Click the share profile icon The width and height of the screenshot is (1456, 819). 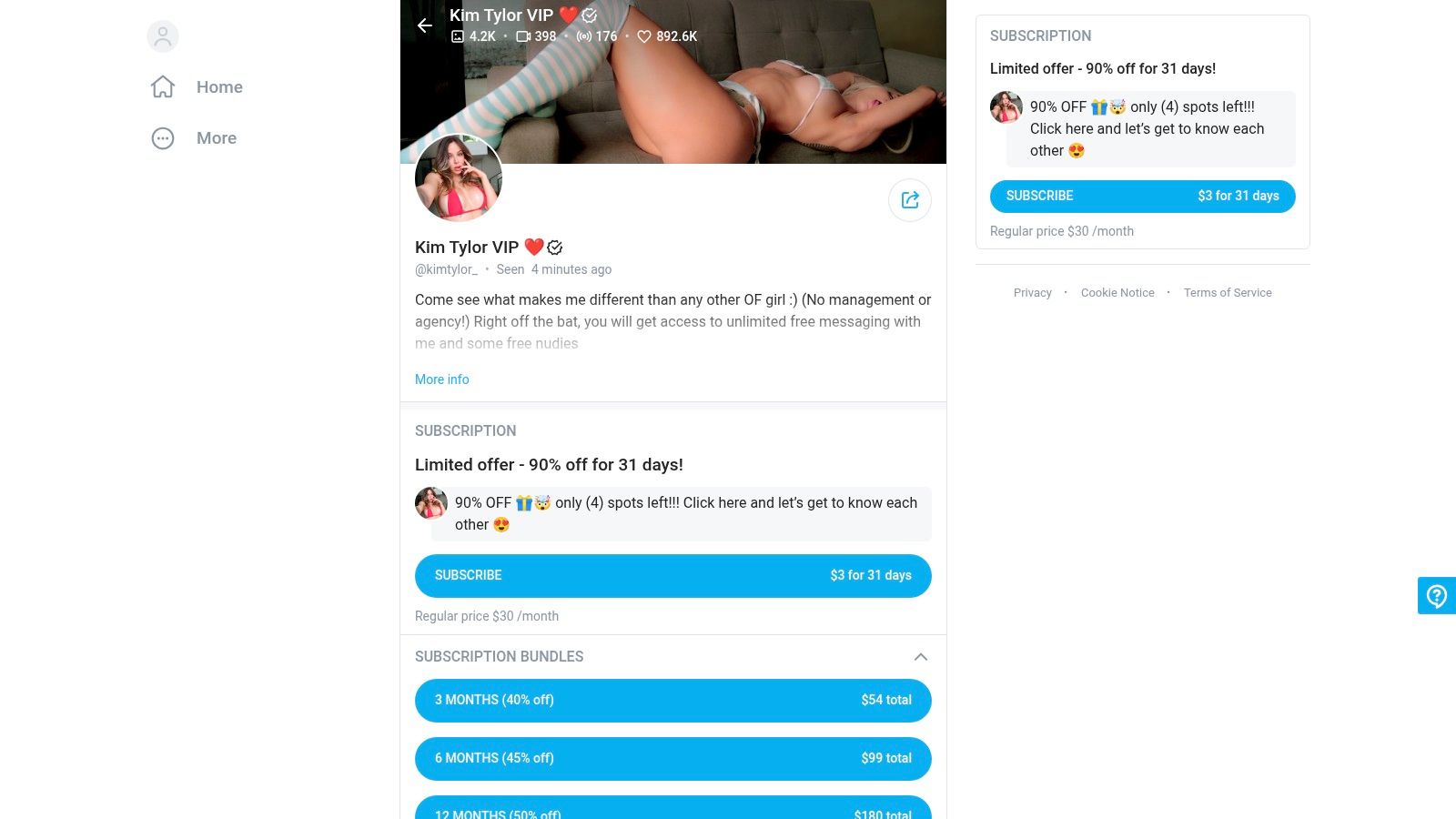pyautogui.click(x=910, y=200)
